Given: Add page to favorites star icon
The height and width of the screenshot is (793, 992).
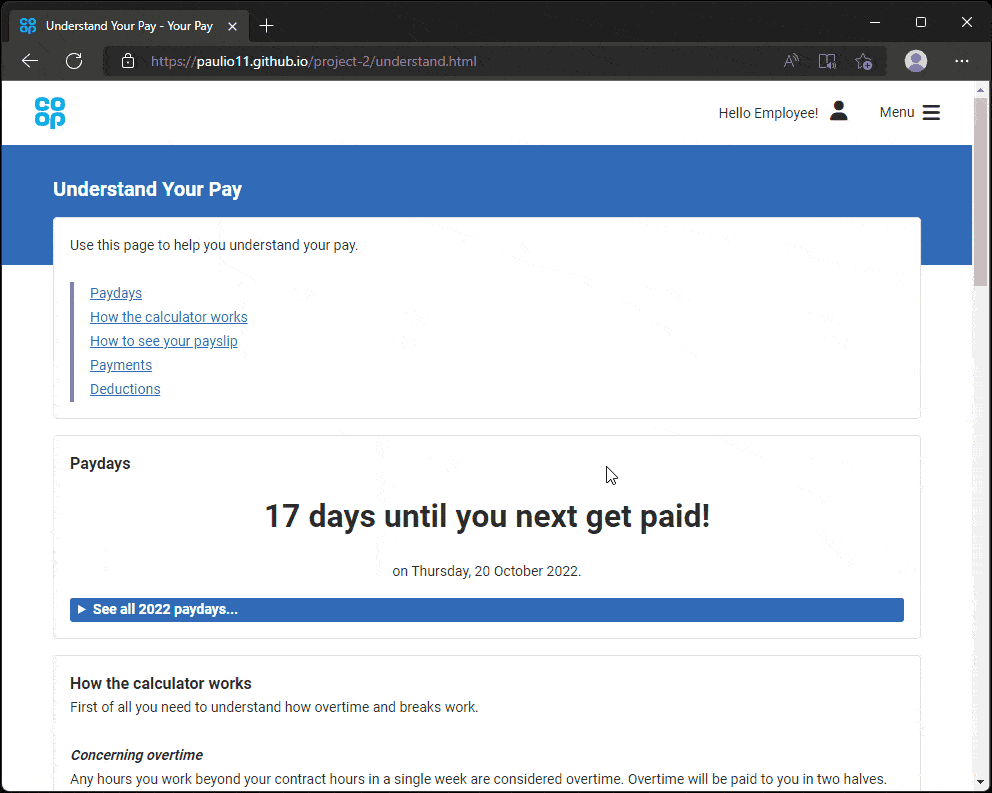Looking at the screenshot, I should point(864,61).
